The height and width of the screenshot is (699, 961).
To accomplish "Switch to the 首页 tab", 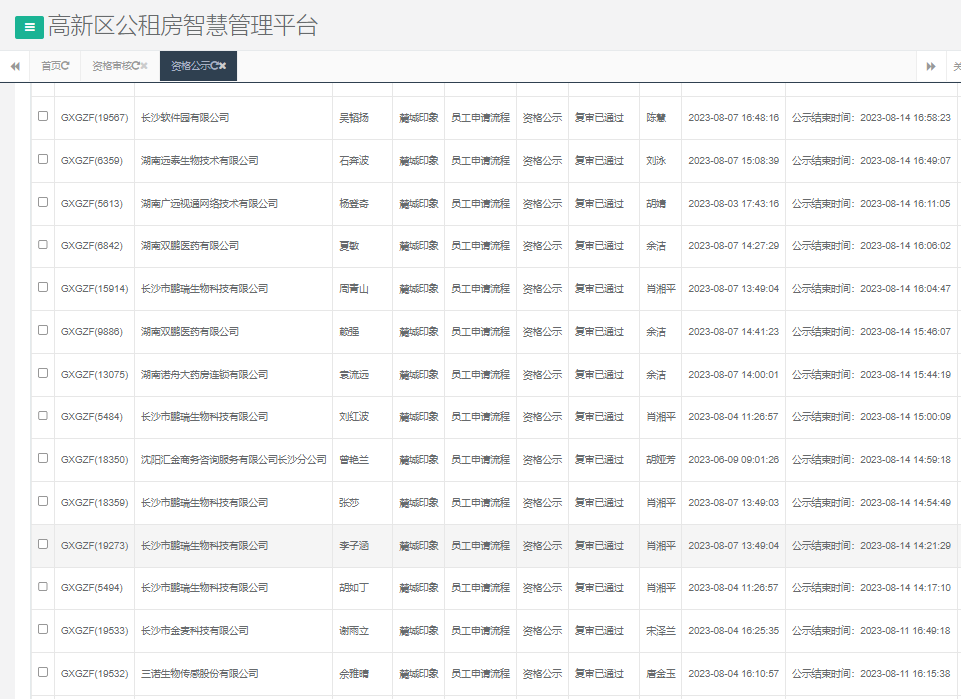I will 51,66.
